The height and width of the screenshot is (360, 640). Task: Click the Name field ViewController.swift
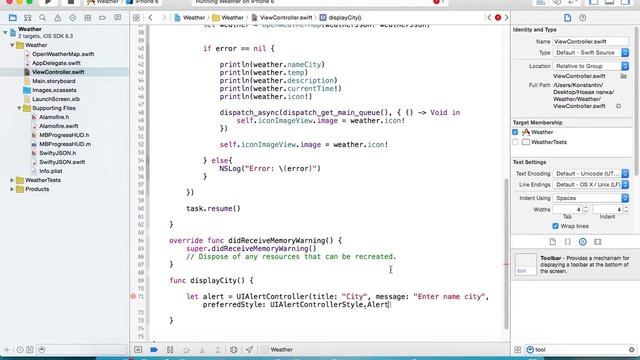[590, 41]
